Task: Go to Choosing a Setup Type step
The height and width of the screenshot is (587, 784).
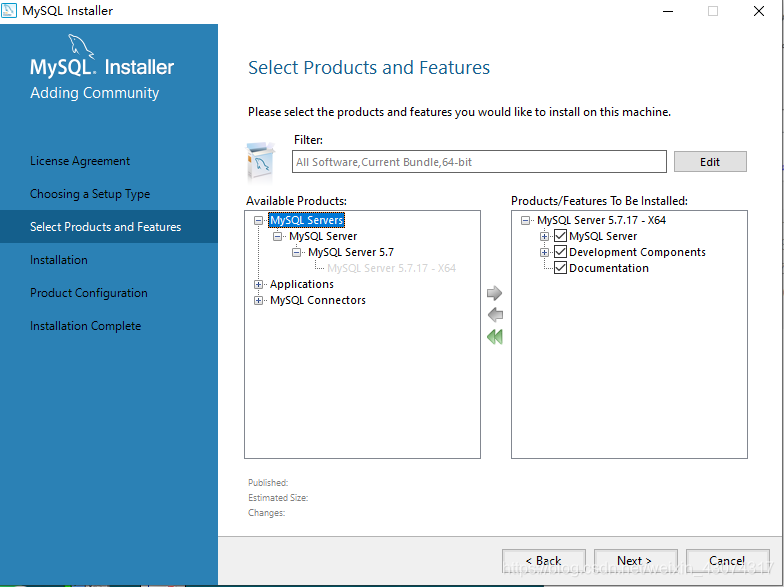Action: [x=90, y=194]
